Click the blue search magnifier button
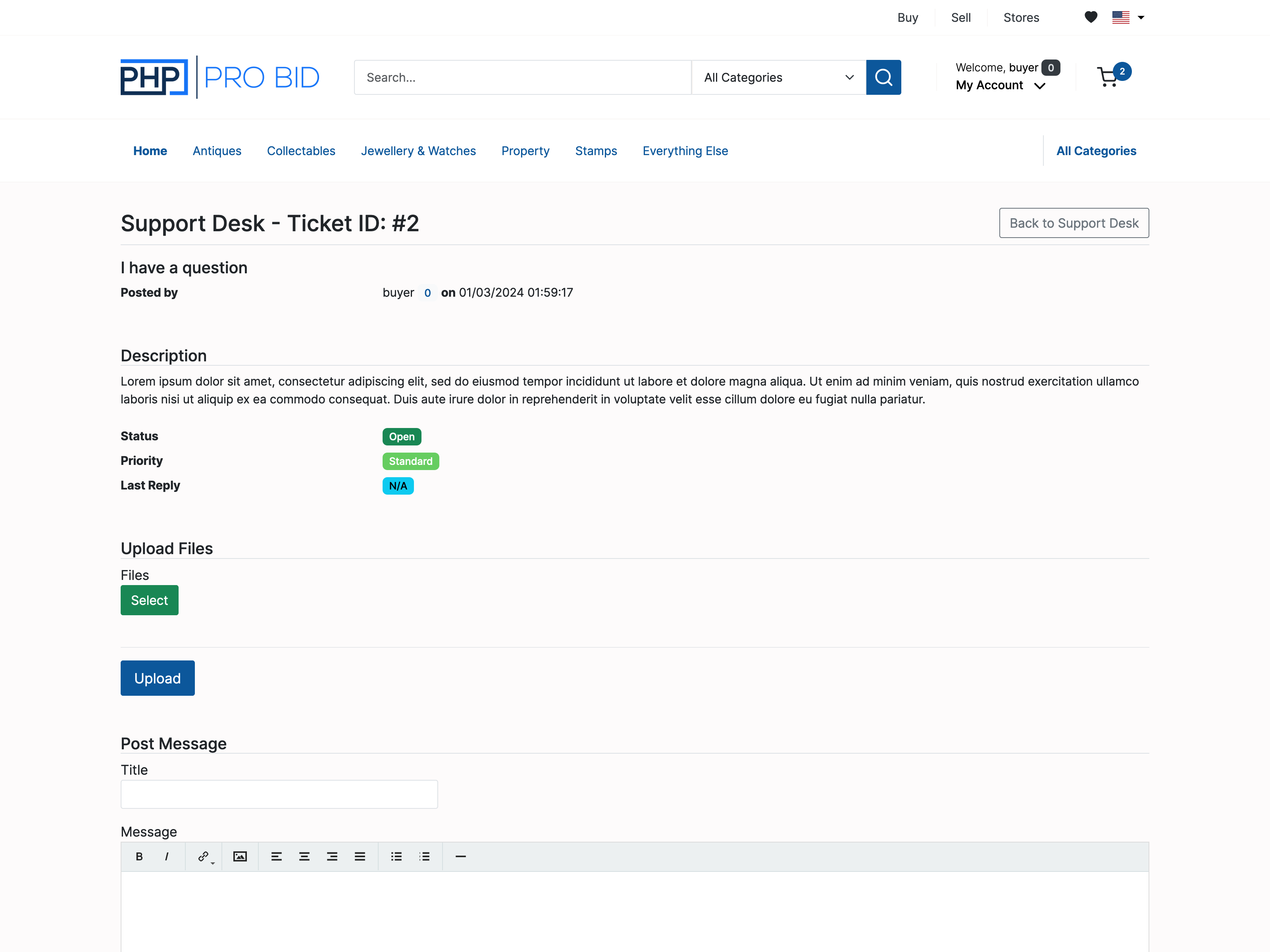Image resolution: width=1270 pixels, height=952 pixels. pos(883,77)
